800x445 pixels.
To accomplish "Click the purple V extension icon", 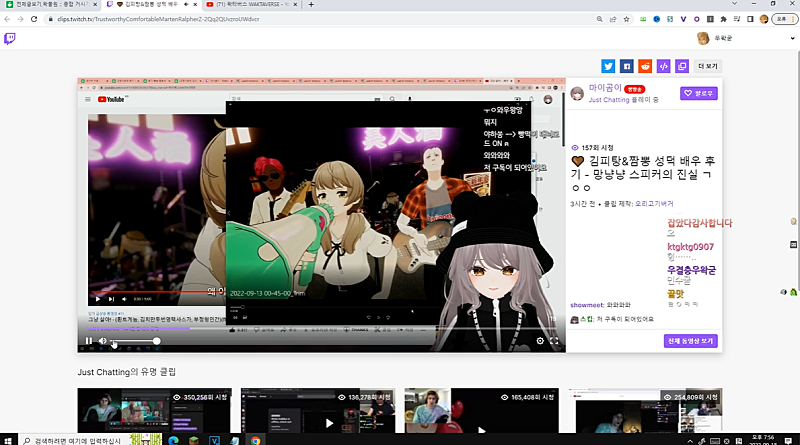I will (x=683, y=19).
